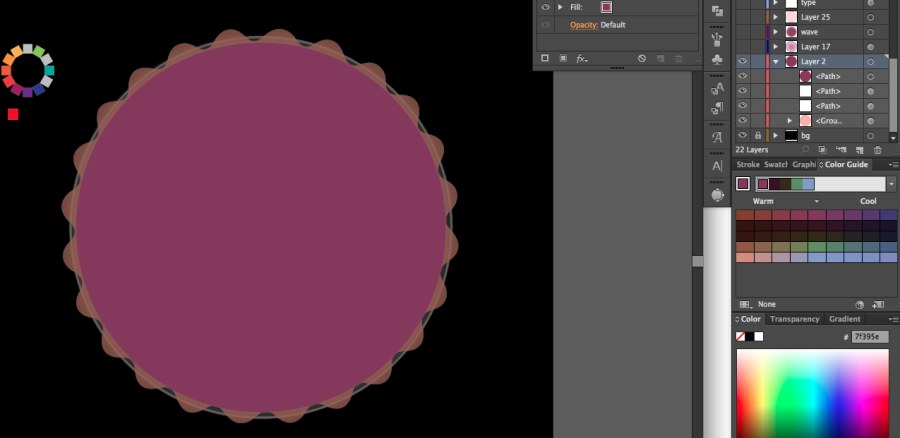The height and width of the screenshot is (438, 900).
Task: Open the Glyphs panel icon in dock
Action: (717, 137)
